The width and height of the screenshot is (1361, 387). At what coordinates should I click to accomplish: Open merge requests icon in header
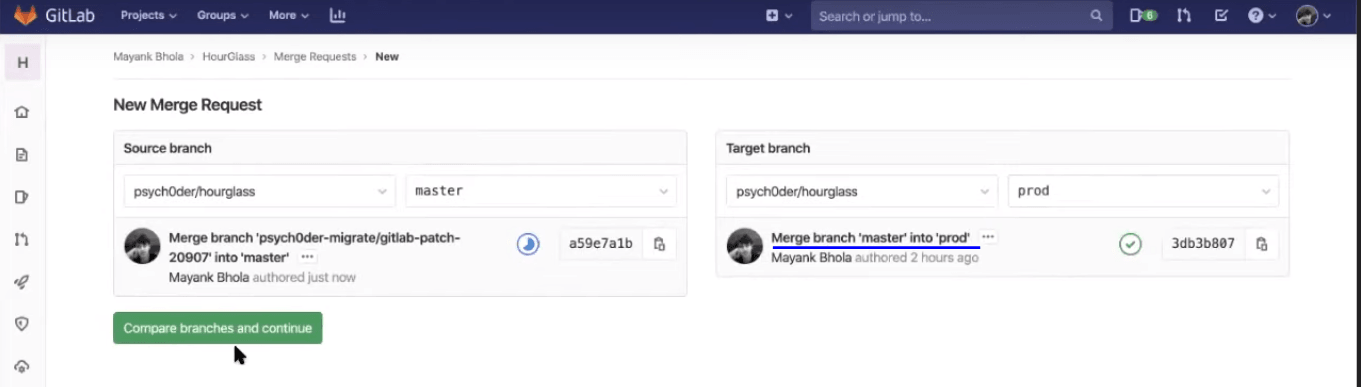[1184, 16]
